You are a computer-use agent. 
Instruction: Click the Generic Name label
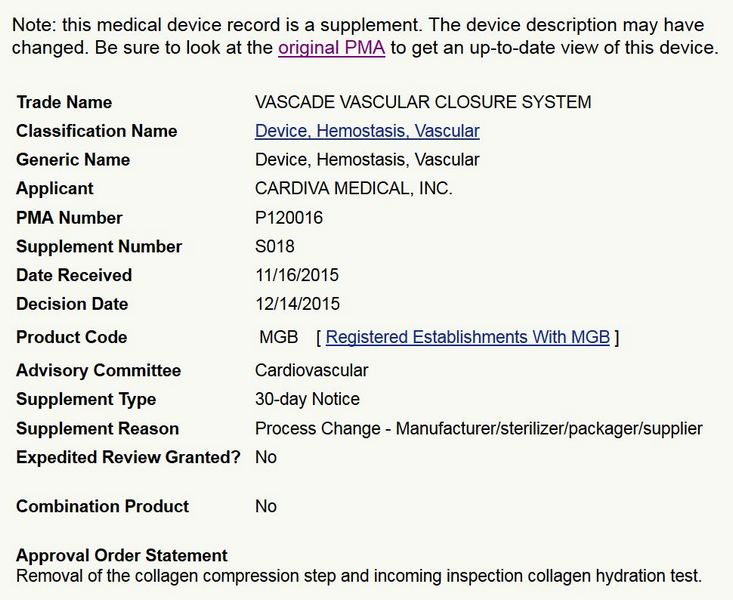73,160
